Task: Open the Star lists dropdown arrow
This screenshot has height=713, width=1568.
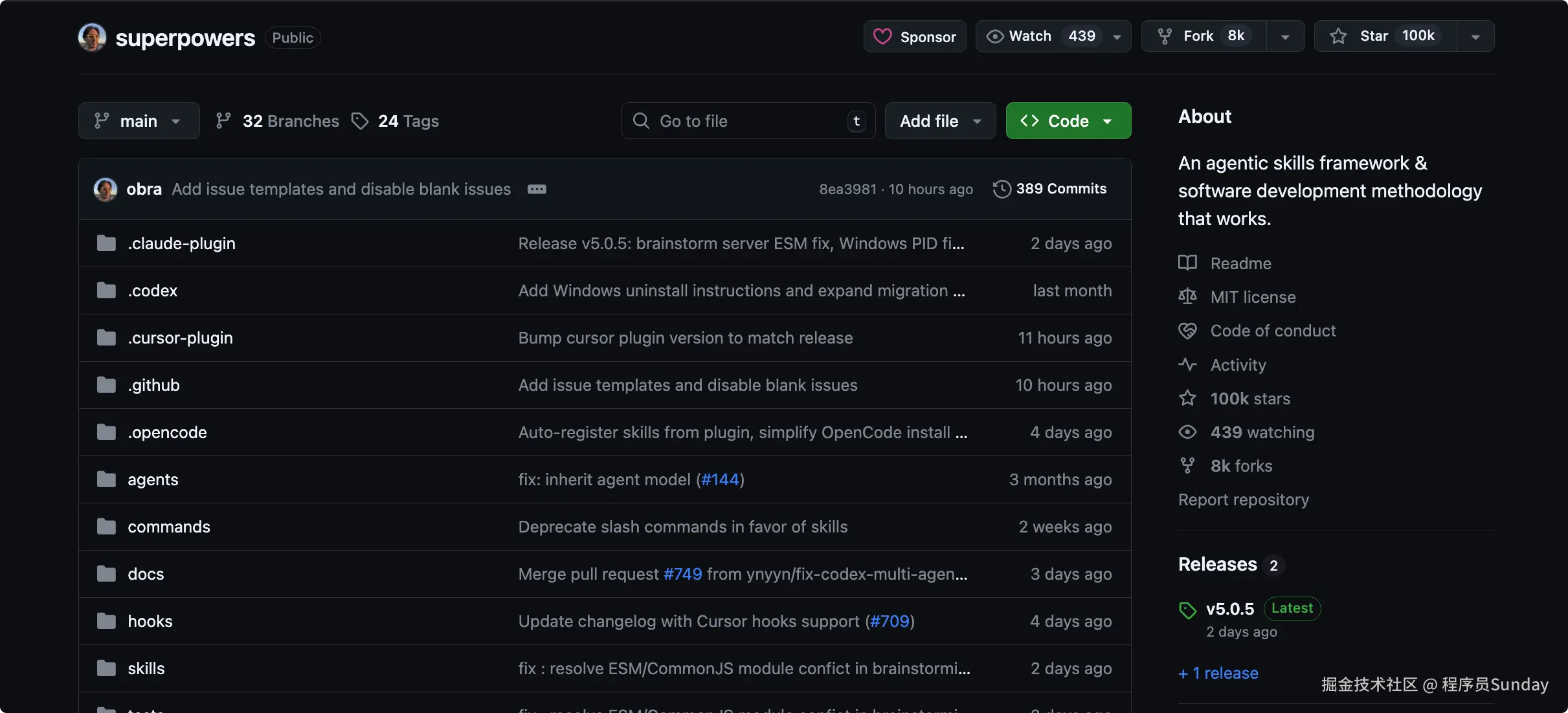Action: [x=1475, y=37]
